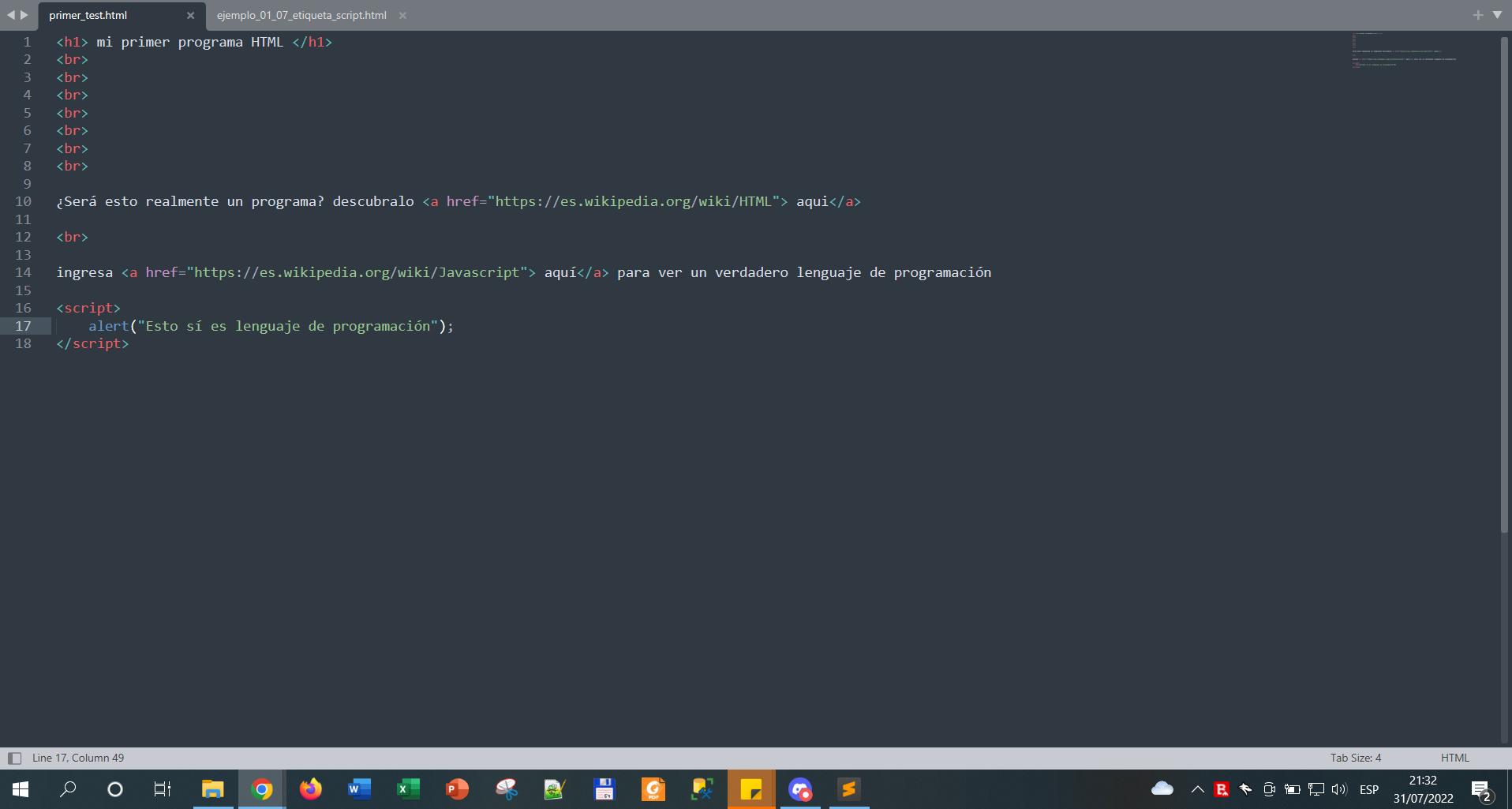The width and height of the screenshot is (1512, 809).
Task: Open the Discord-style app on the taskbar
Action: (800, 789)
